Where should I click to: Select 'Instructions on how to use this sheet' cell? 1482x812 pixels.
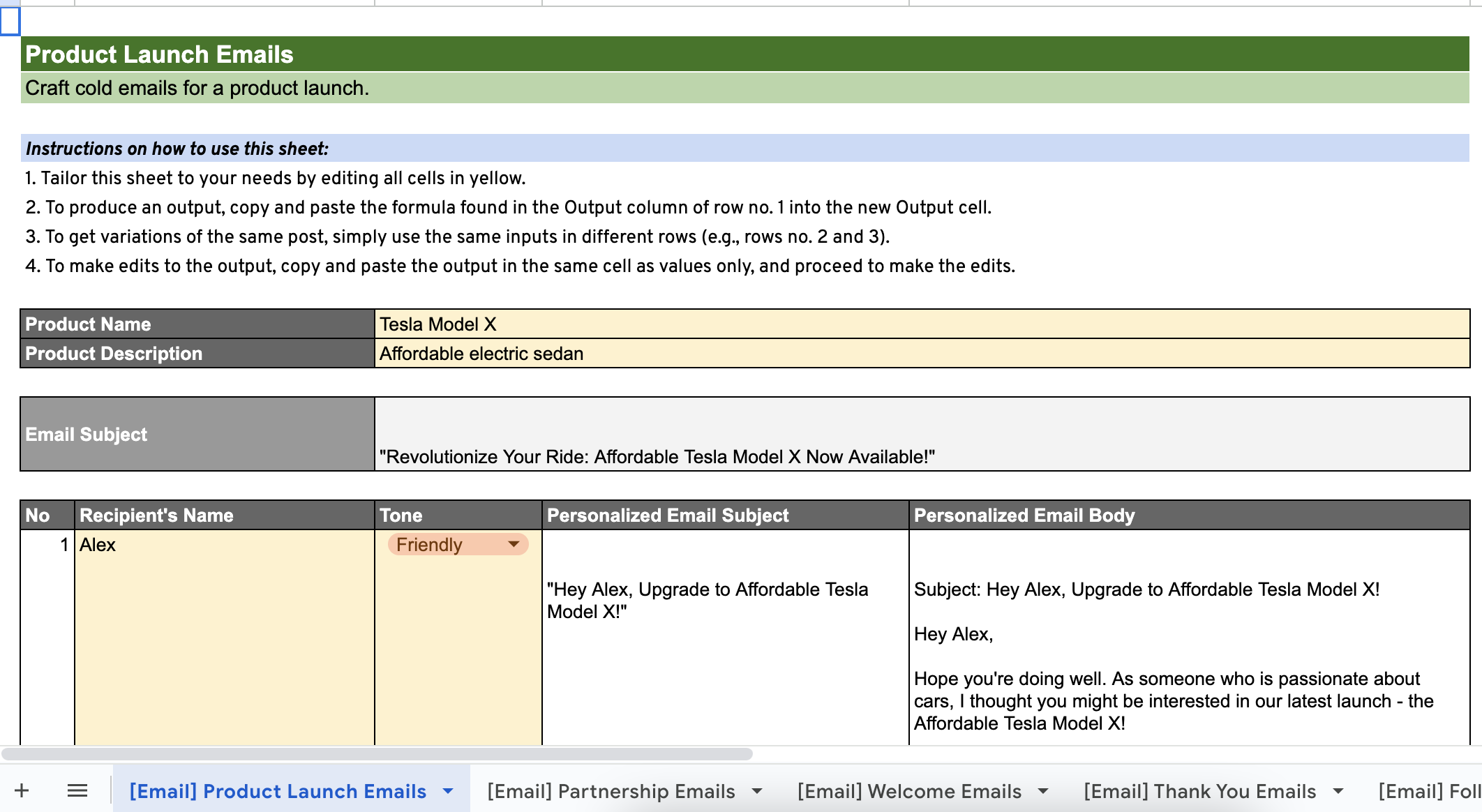(x=744, y=148)
